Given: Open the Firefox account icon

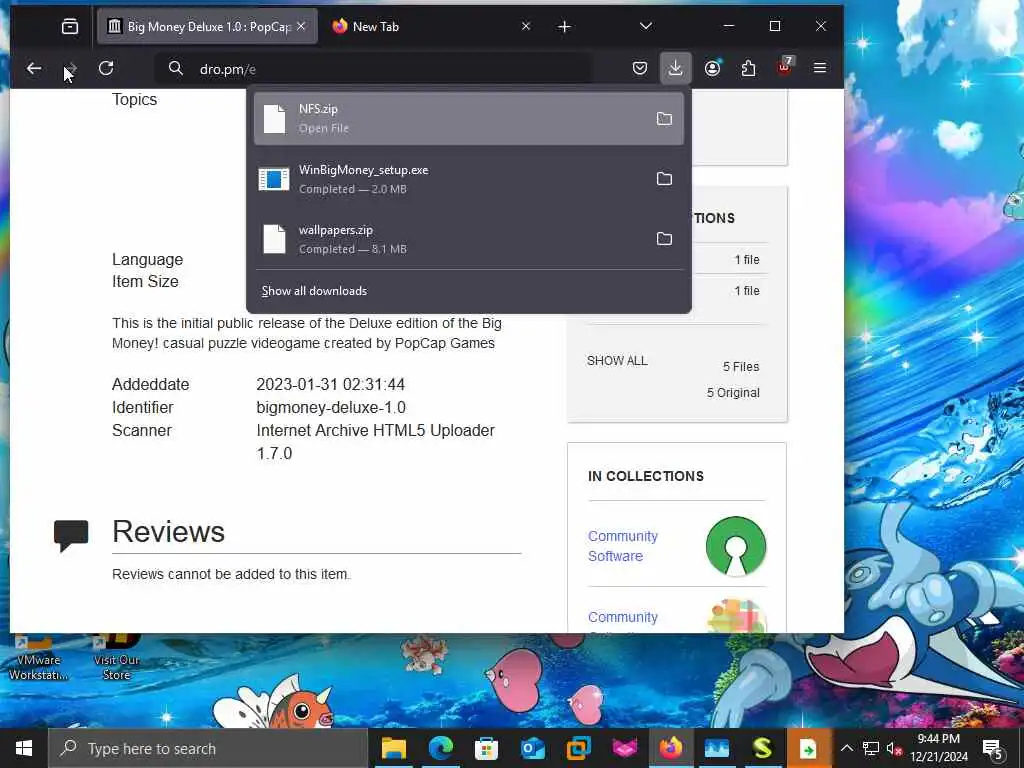Looking at the screenshot, I should click(x=712, y=68).
